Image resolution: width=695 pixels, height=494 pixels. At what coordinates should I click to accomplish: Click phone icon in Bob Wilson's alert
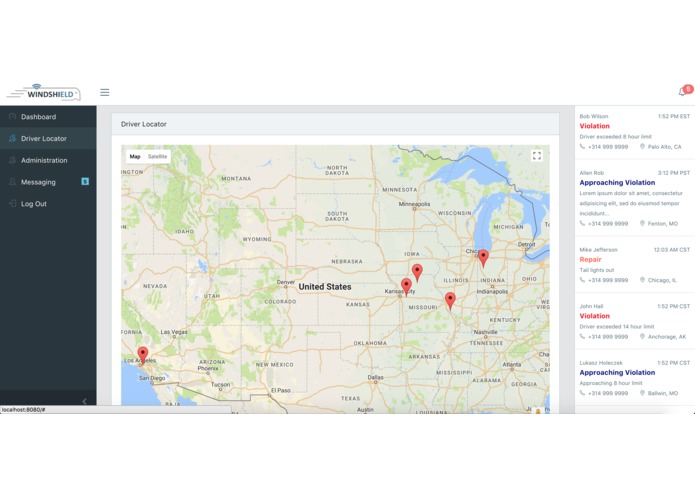coord(582,146)
